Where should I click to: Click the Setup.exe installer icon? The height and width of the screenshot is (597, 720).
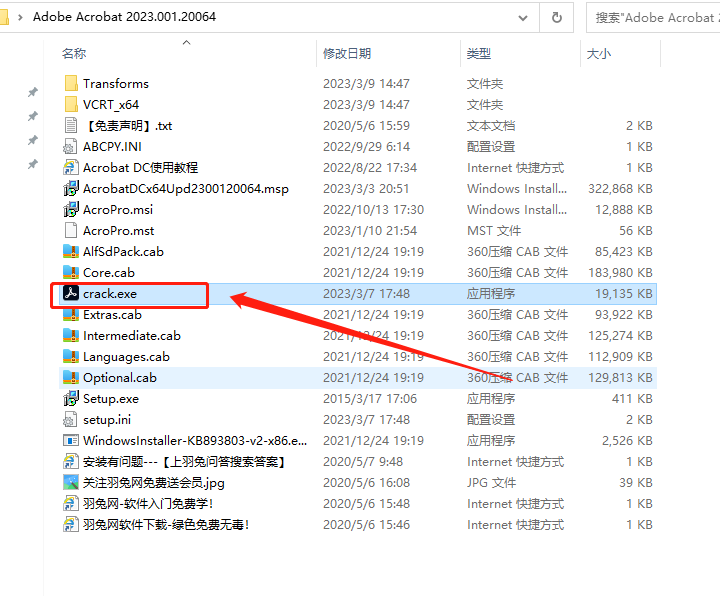(x=71, y=399)
